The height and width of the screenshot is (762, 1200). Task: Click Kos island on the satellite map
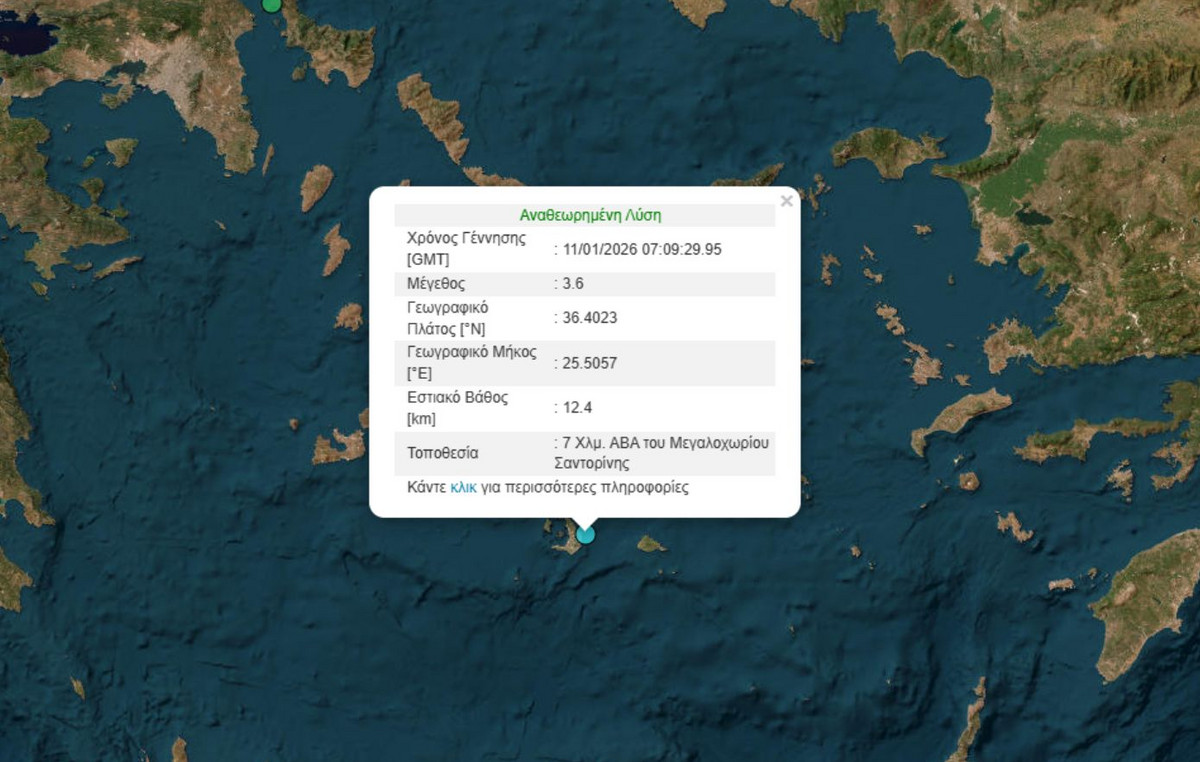click(x=962, y=417)
